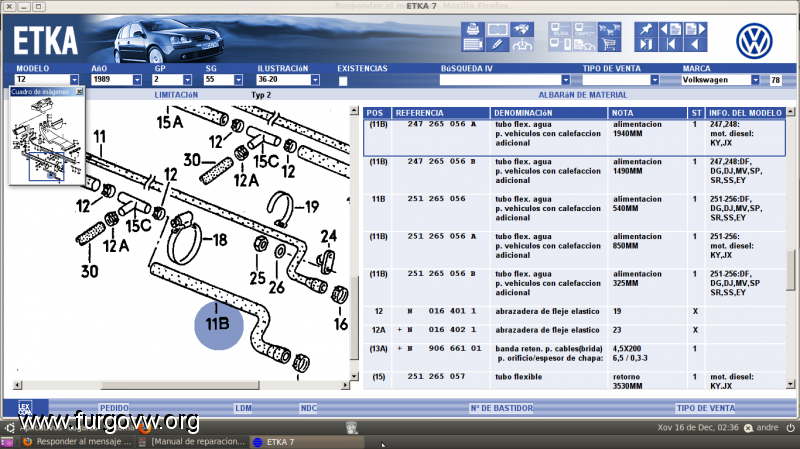The image size is (800, 449).
Task: Open the Modelo dropdown showing T2
Action: click(x=74, y=80)
